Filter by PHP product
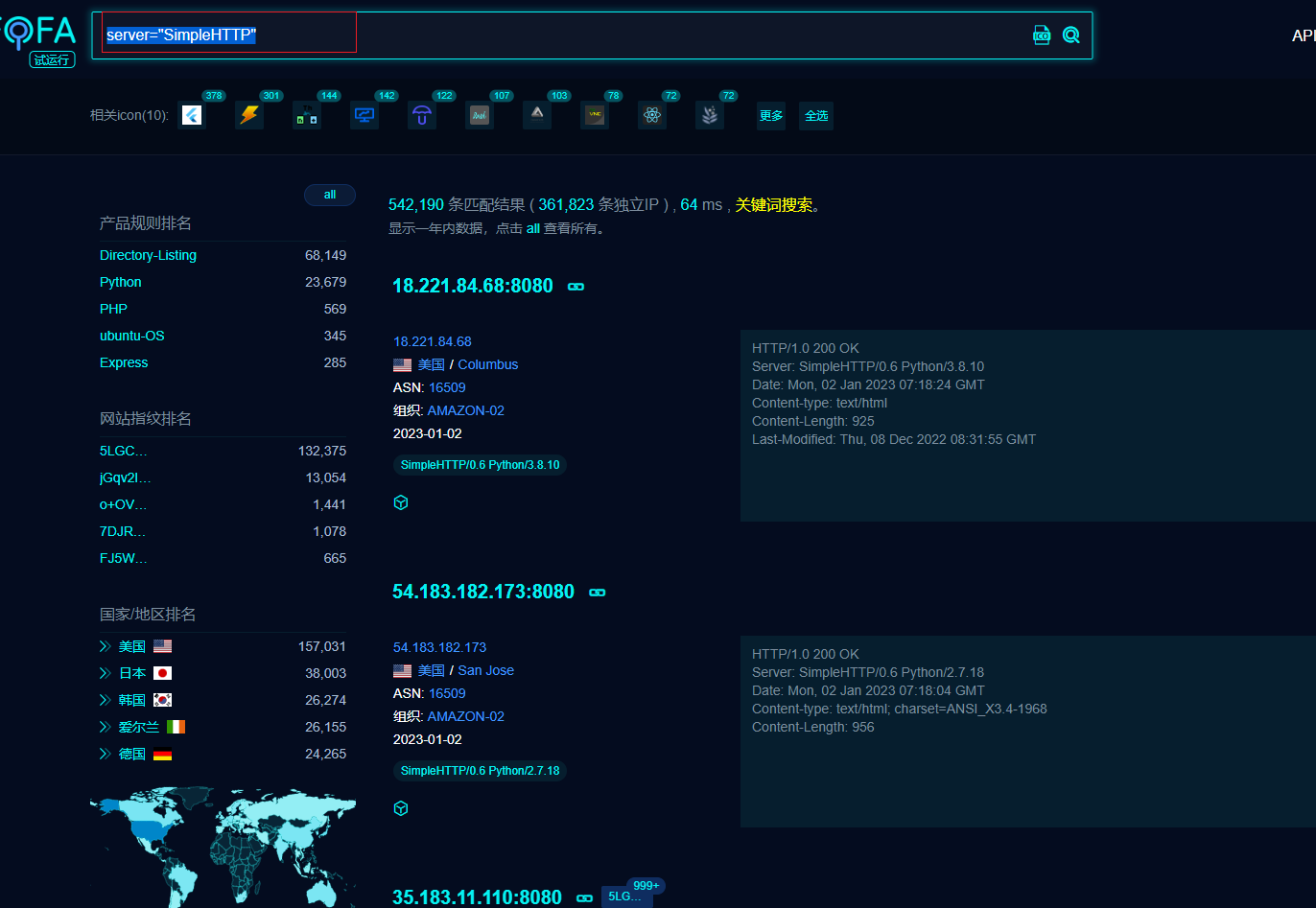The width and height of the screenshot is (1316, 908). coord(113,309)
